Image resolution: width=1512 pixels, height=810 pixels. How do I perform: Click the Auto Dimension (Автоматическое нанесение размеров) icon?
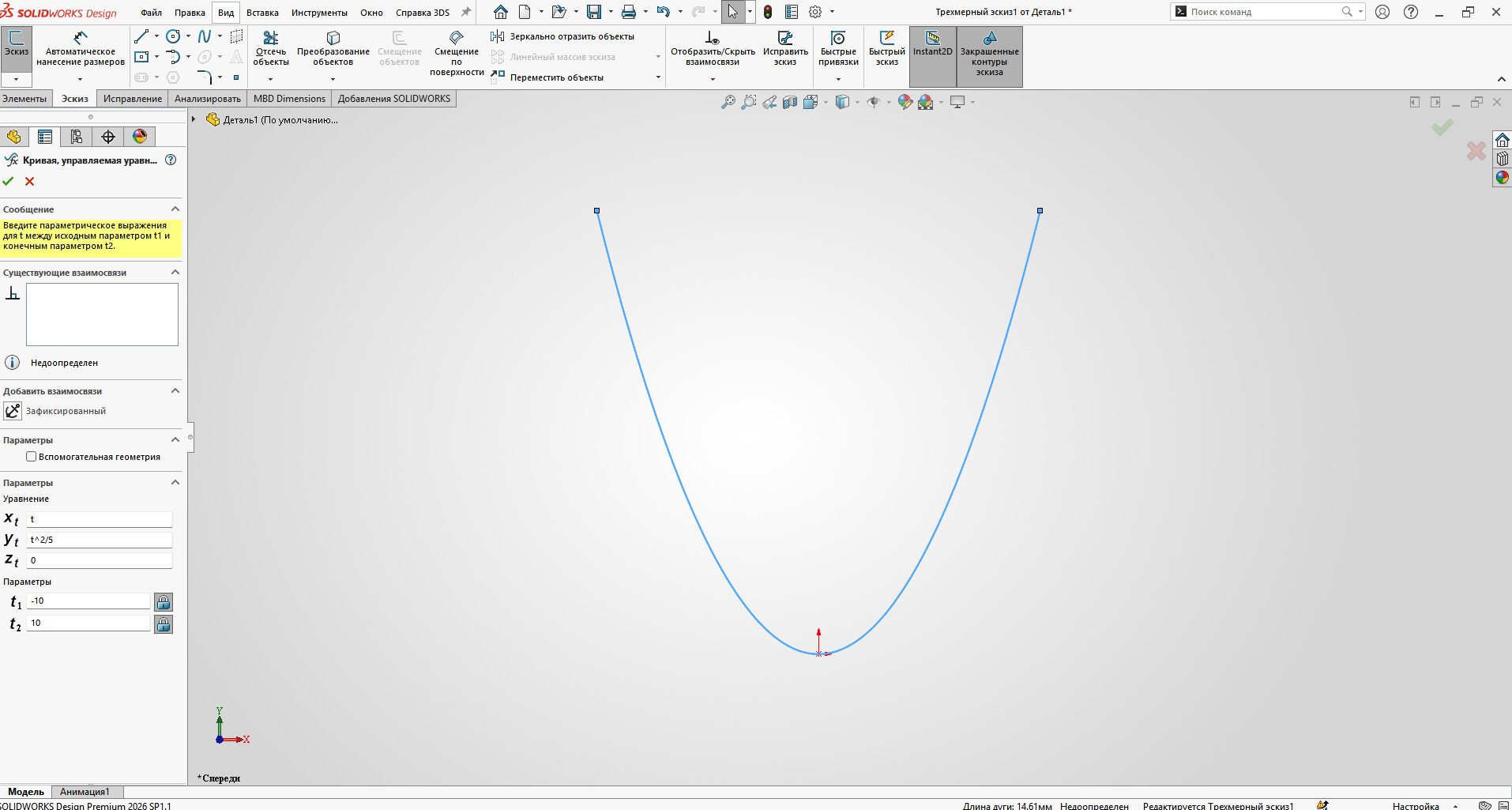pos(80,38)
